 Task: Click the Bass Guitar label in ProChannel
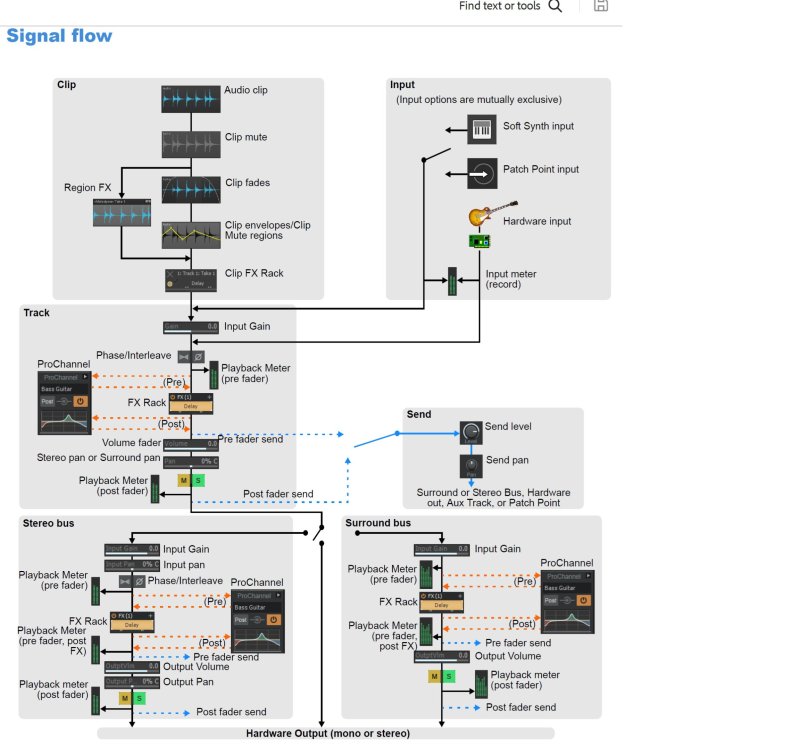[57, 389]
